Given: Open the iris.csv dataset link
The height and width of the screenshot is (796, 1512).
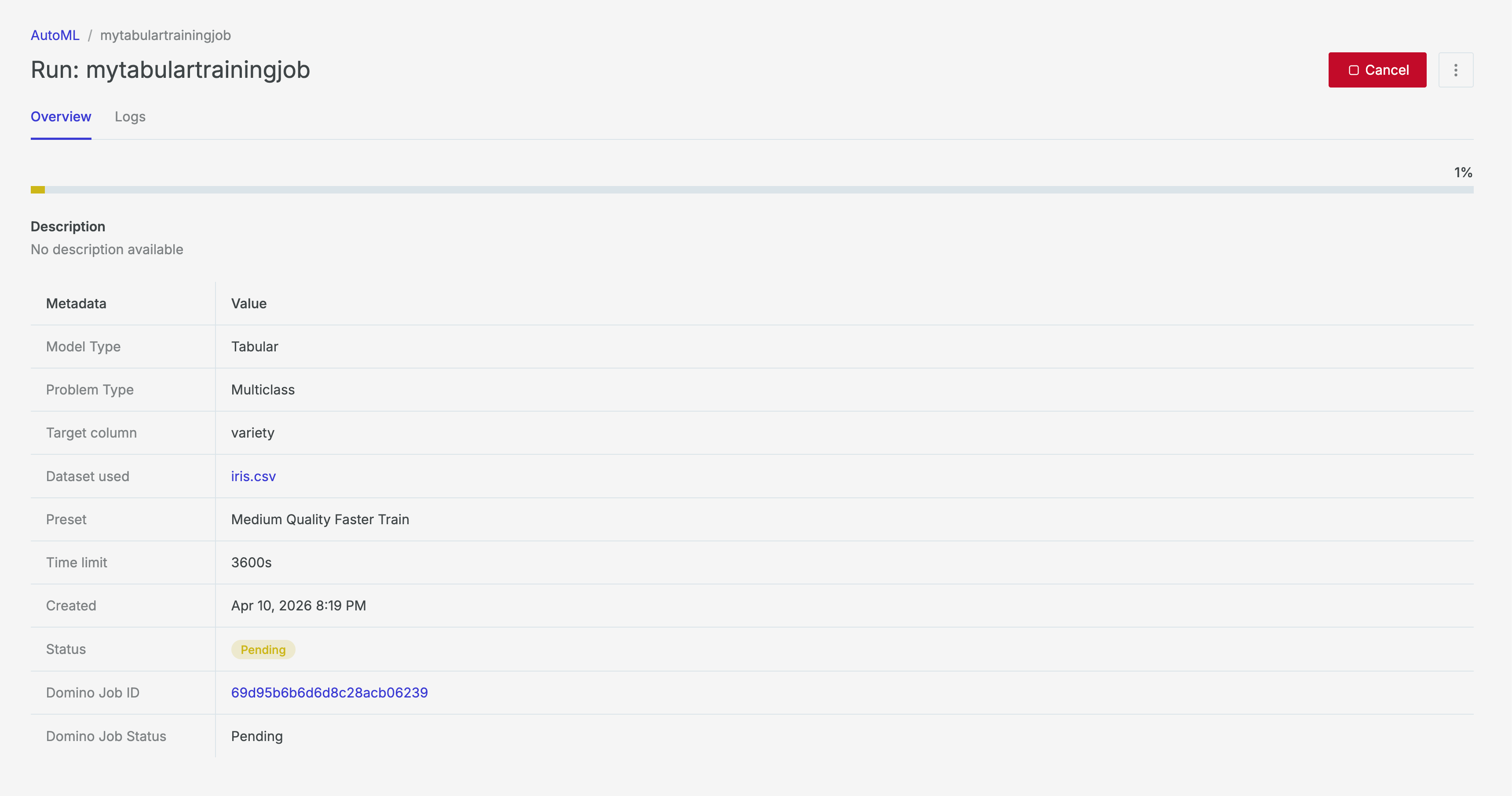Looking at the screenshot, I should [x=254, y=476].
